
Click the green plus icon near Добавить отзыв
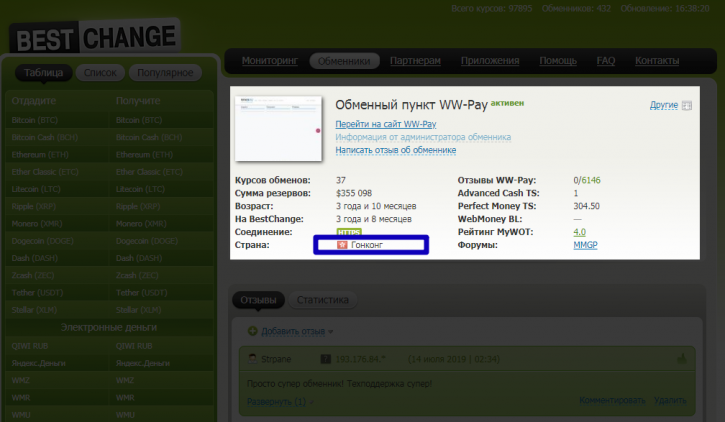[x=252, y=331]
